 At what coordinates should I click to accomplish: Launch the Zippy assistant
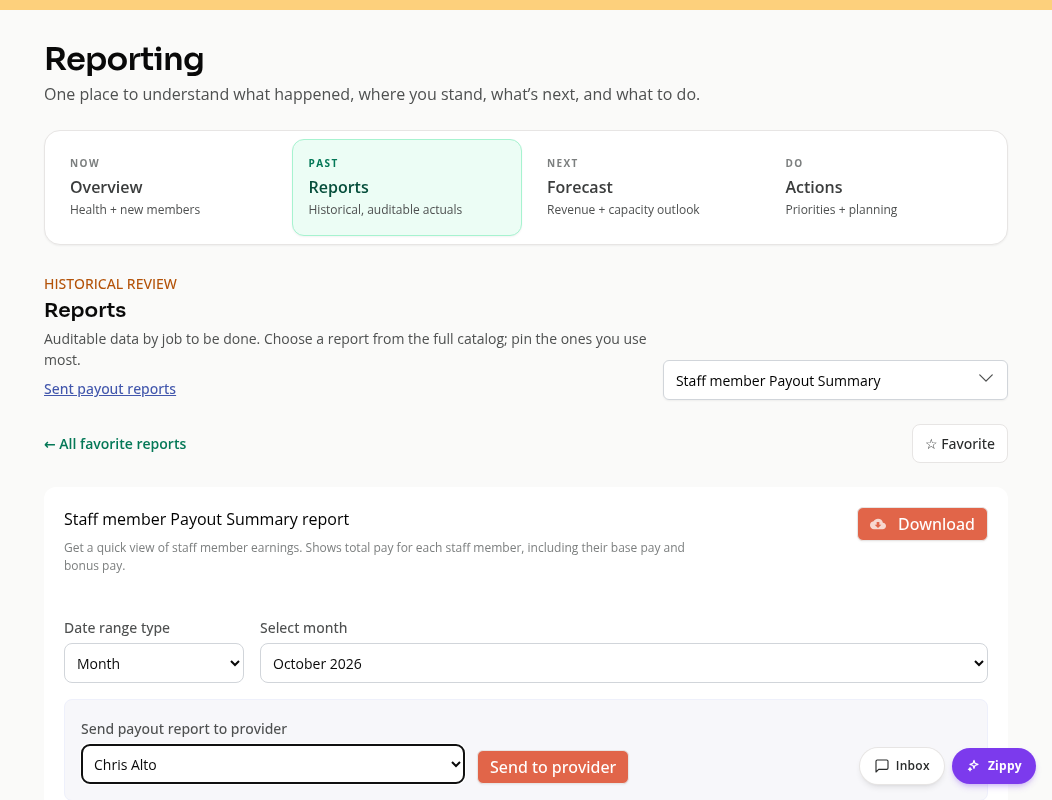click(x=994, y=766)
